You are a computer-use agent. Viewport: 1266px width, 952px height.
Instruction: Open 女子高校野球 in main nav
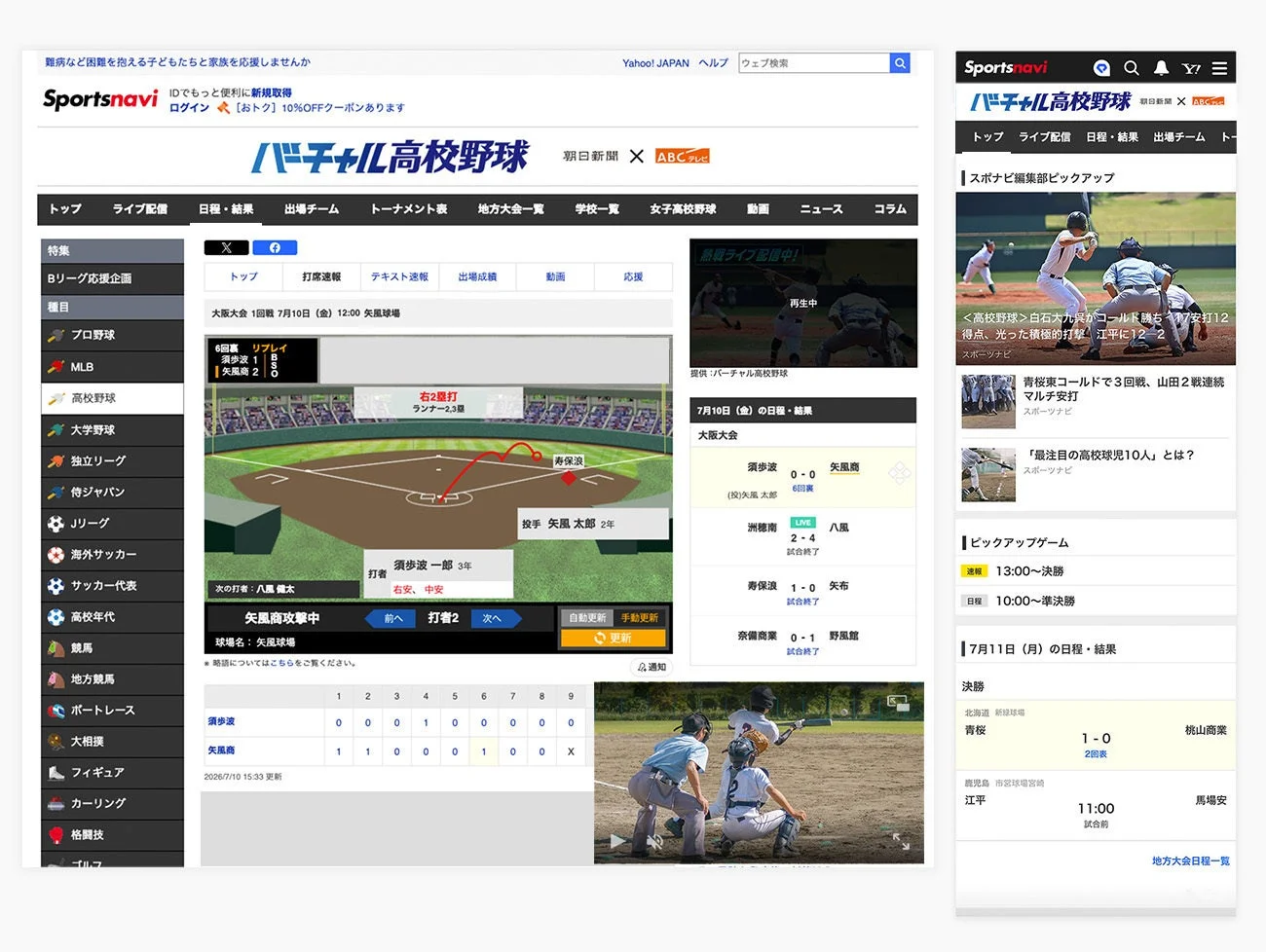[x=683, y=209]
